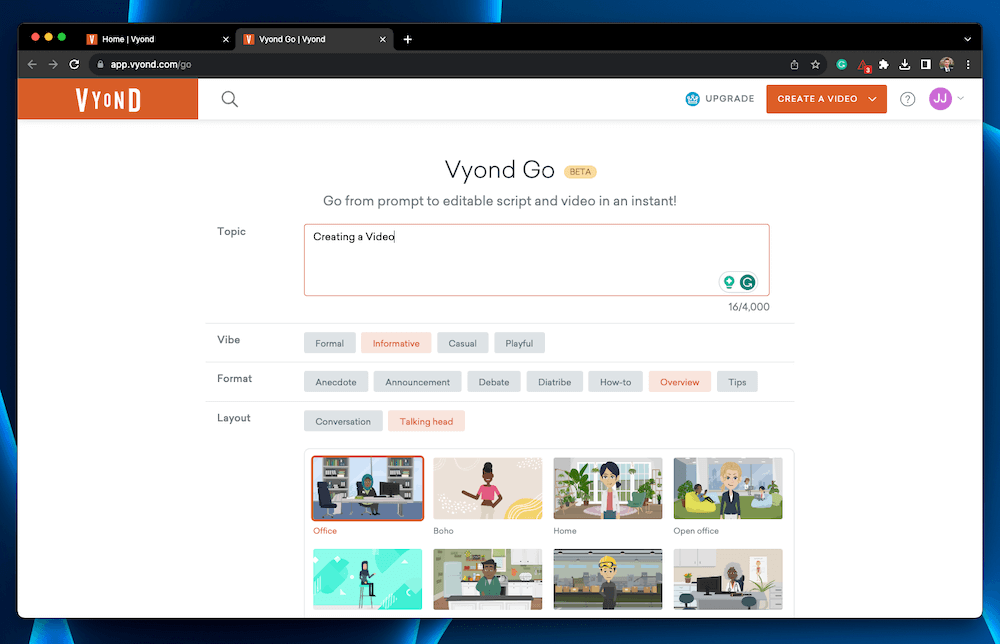The image size is (1000, 644).
Task: Click the lock site info icon
Action: pos(100,64)
